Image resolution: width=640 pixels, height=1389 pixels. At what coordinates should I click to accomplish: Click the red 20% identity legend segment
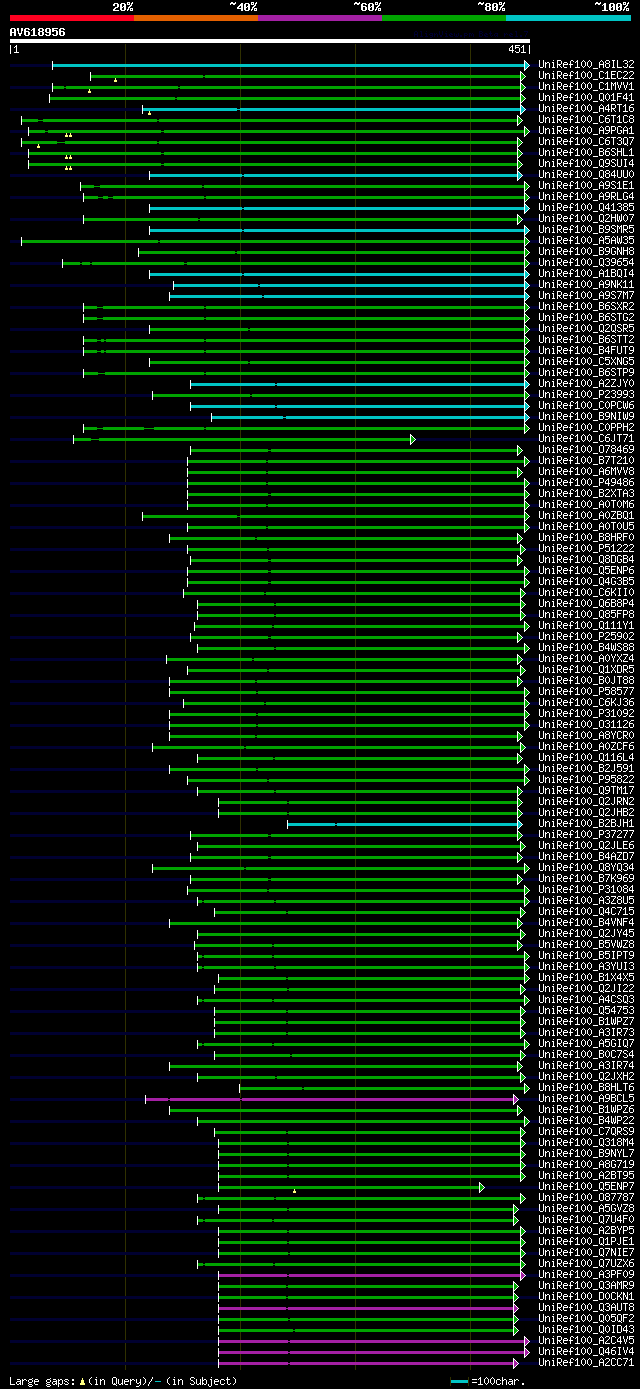[71, 18]
